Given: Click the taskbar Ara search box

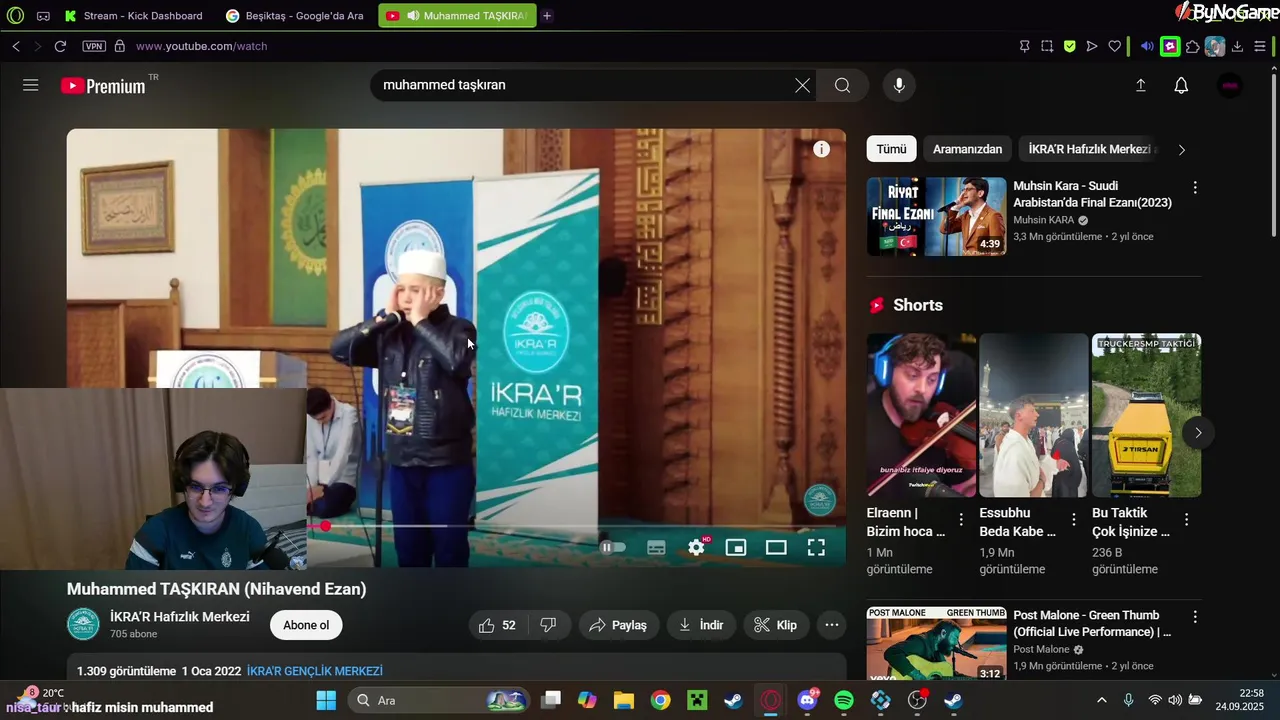Looking at the screenshot, I should 439,700.
